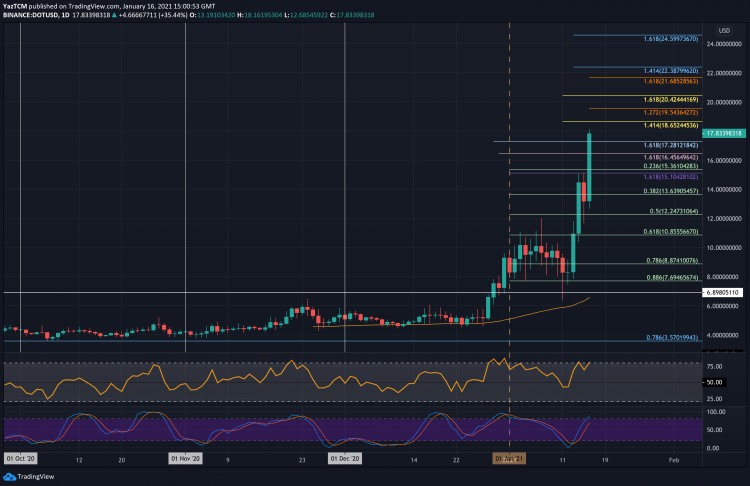The image size is (750, 486).
Task: Select the 0.618 Fibonacci level at 10.85556670
Action: coord(668,232)
